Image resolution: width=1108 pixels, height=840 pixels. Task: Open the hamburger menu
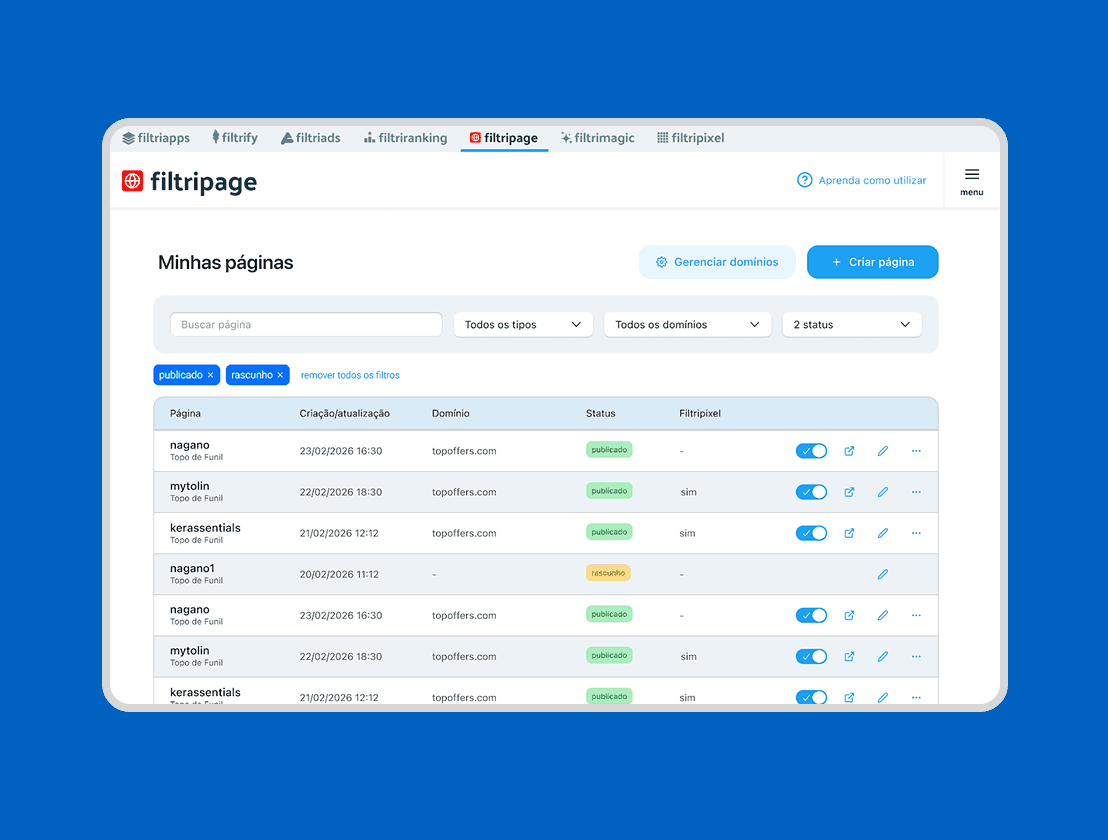point(972,181)
